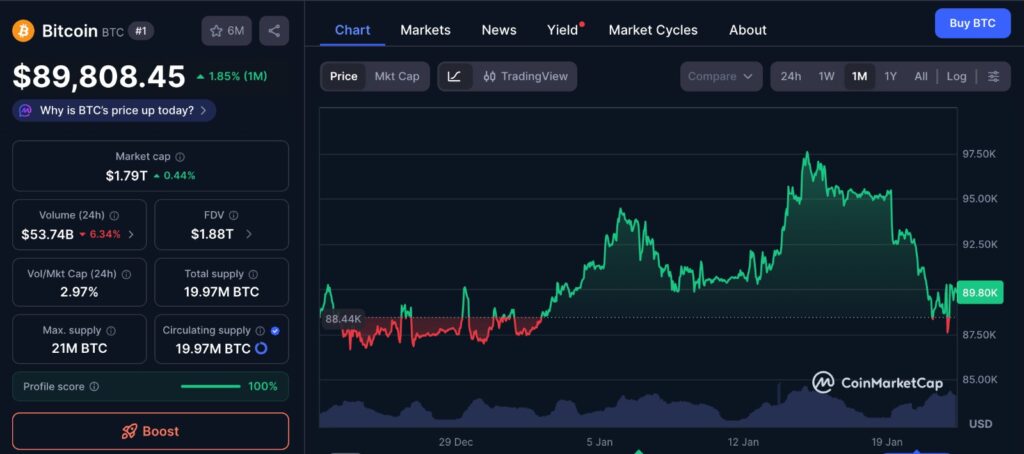Click the 89.80K current price label
Screen dimensions: 1024x454
980,293
